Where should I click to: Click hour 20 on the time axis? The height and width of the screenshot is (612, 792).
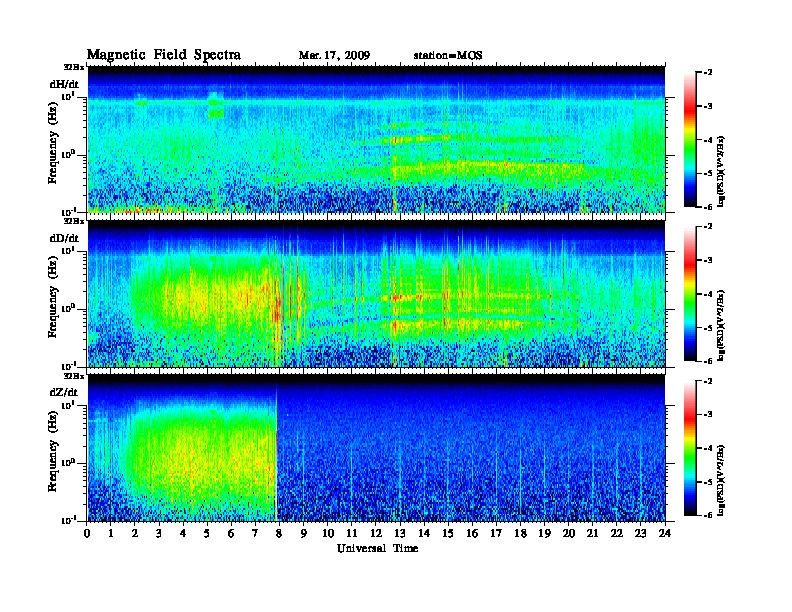(569, 534)
